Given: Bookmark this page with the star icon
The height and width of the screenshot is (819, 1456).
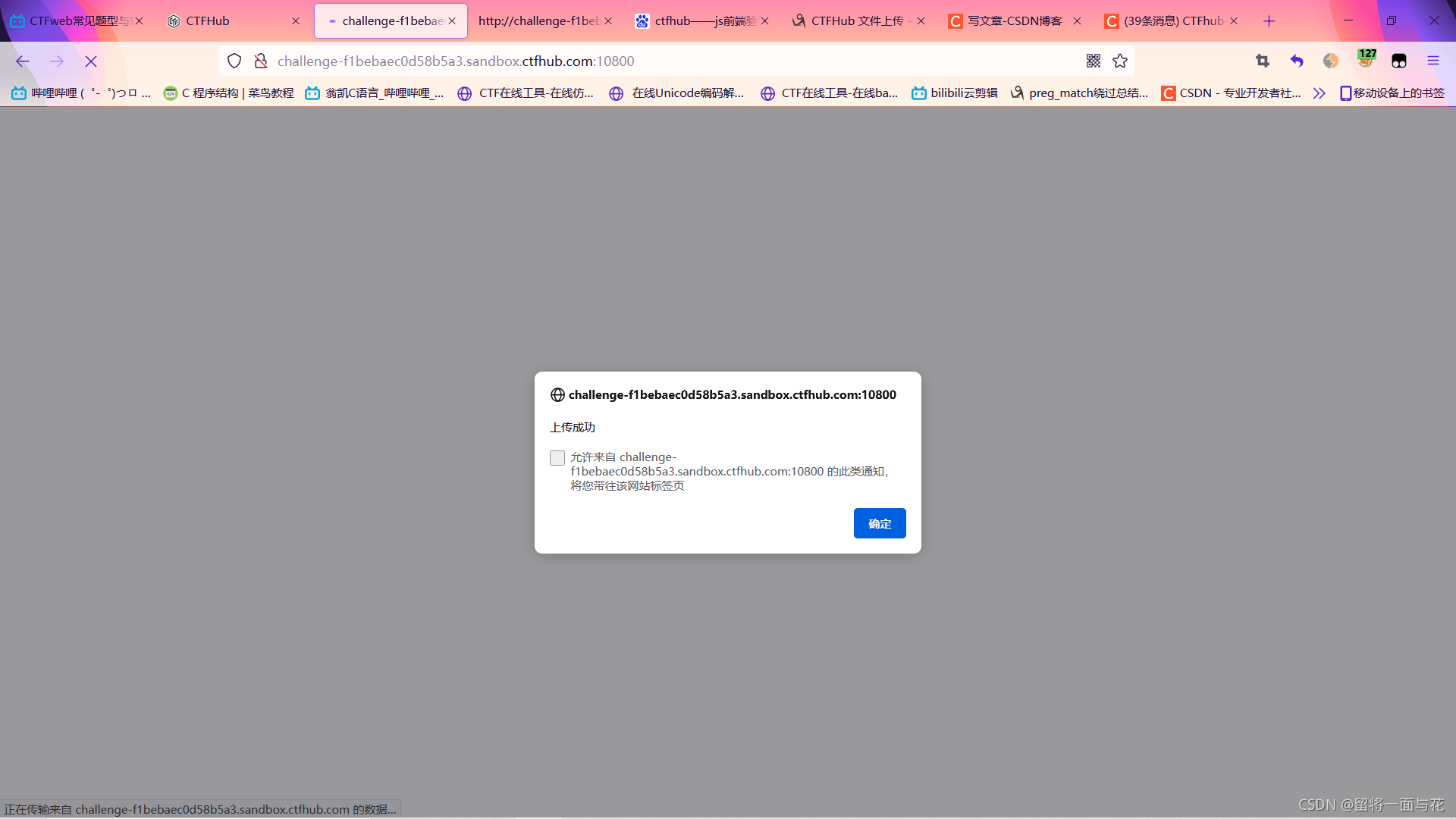Looking at the screenshot, I should [x=1120, y=61].
